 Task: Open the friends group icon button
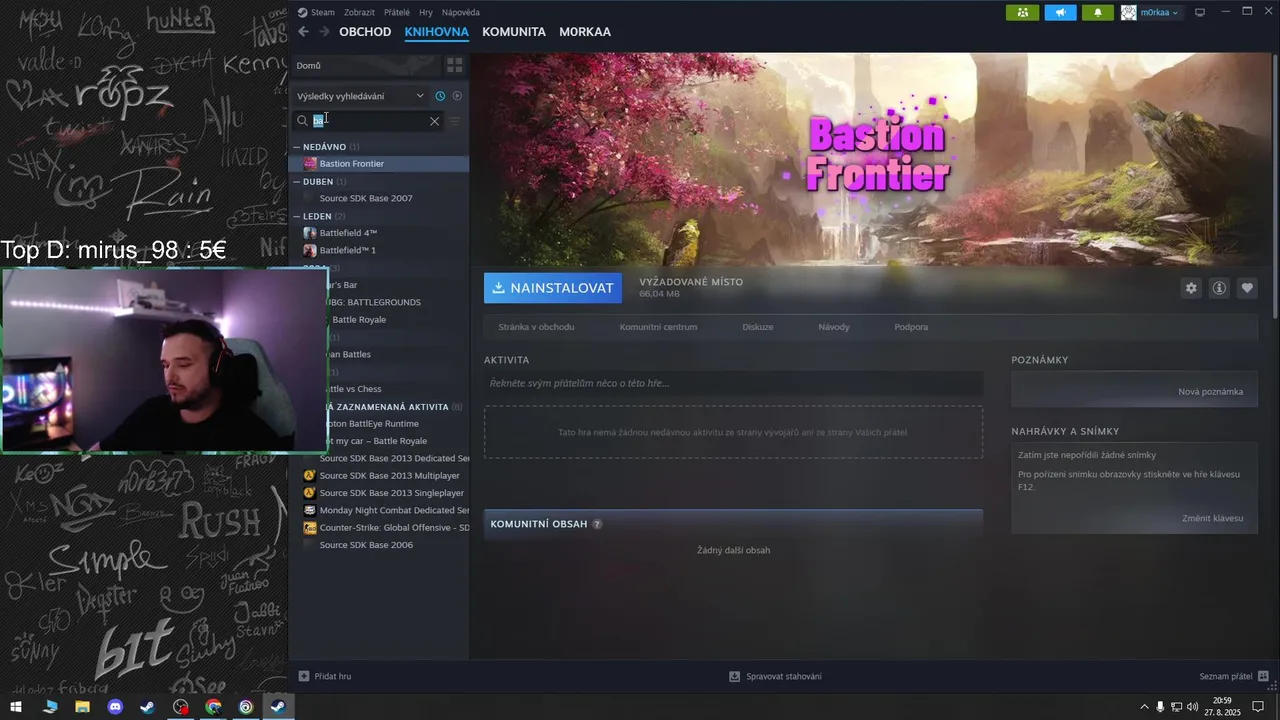(x=1022, y=12)
